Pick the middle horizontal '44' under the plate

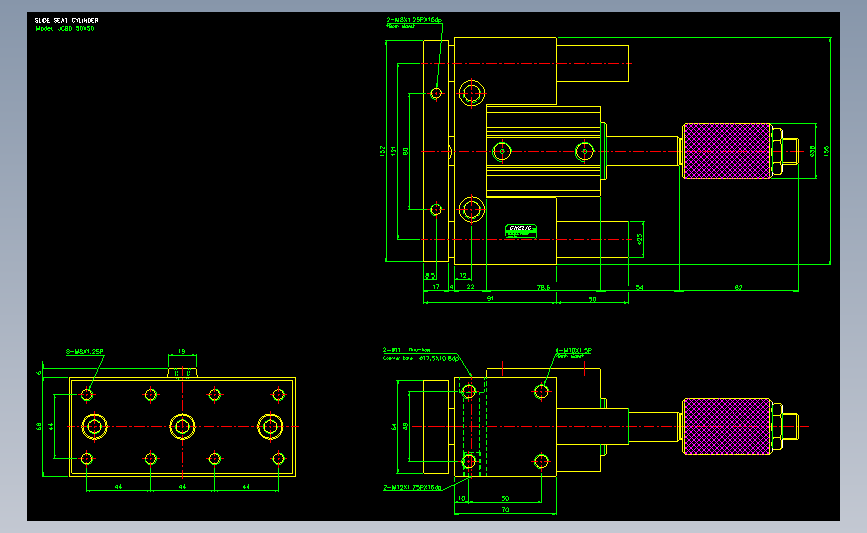(182, 487)
